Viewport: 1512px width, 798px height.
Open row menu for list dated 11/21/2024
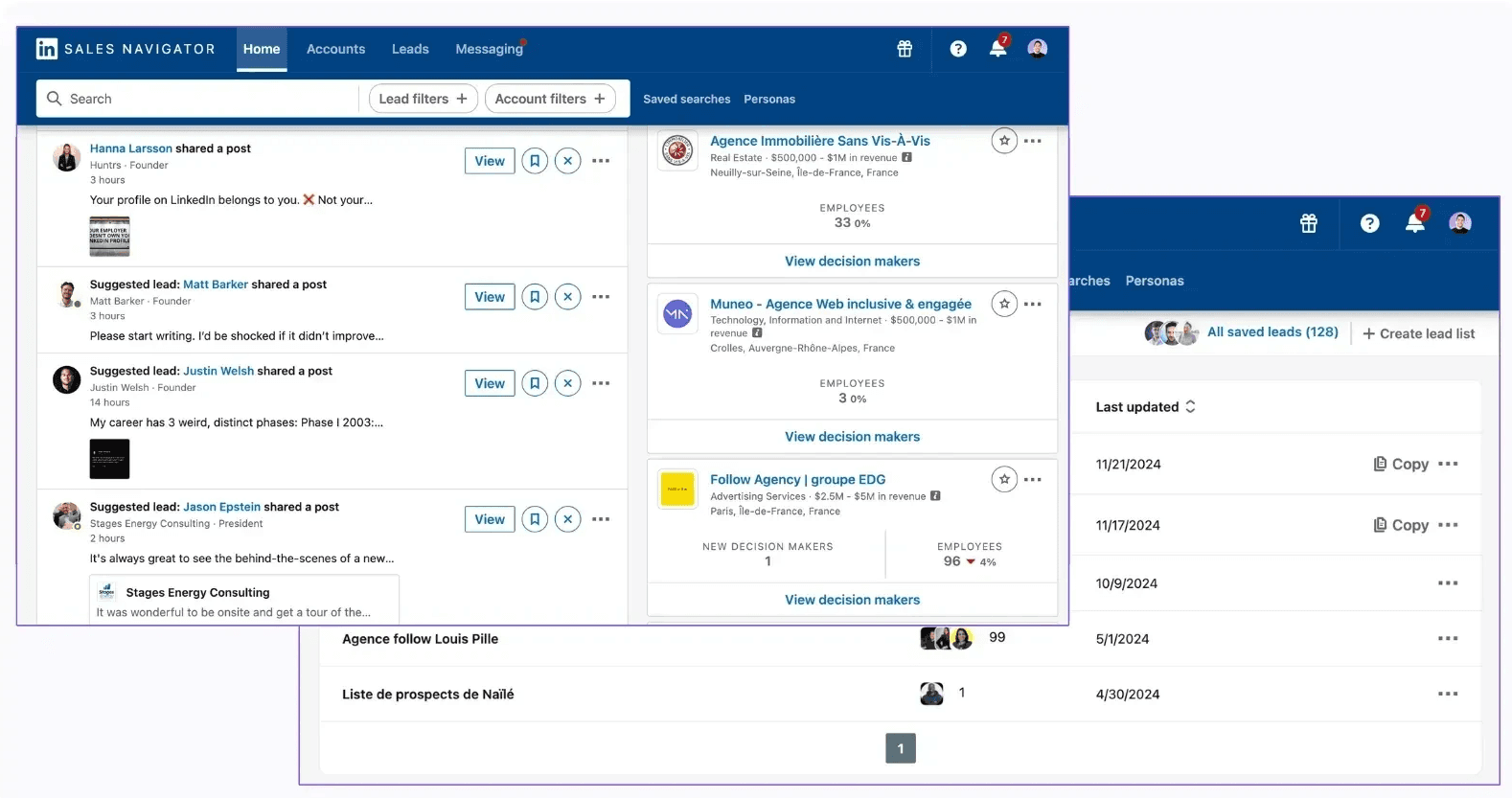point(1448,464)
